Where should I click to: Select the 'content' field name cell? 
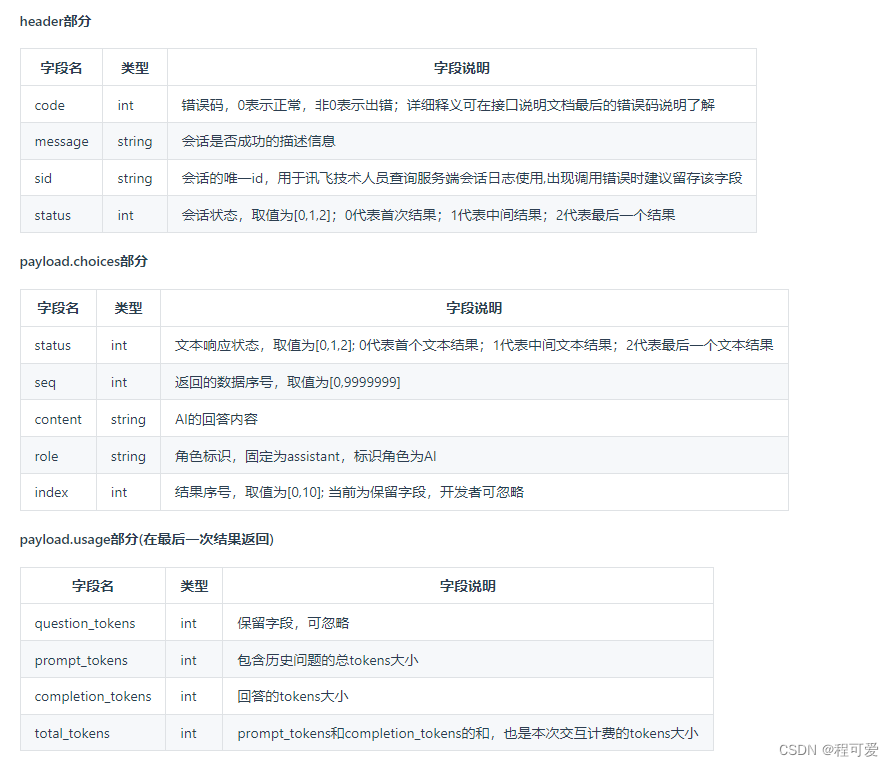pyautogui.click(x=59, y=419)
